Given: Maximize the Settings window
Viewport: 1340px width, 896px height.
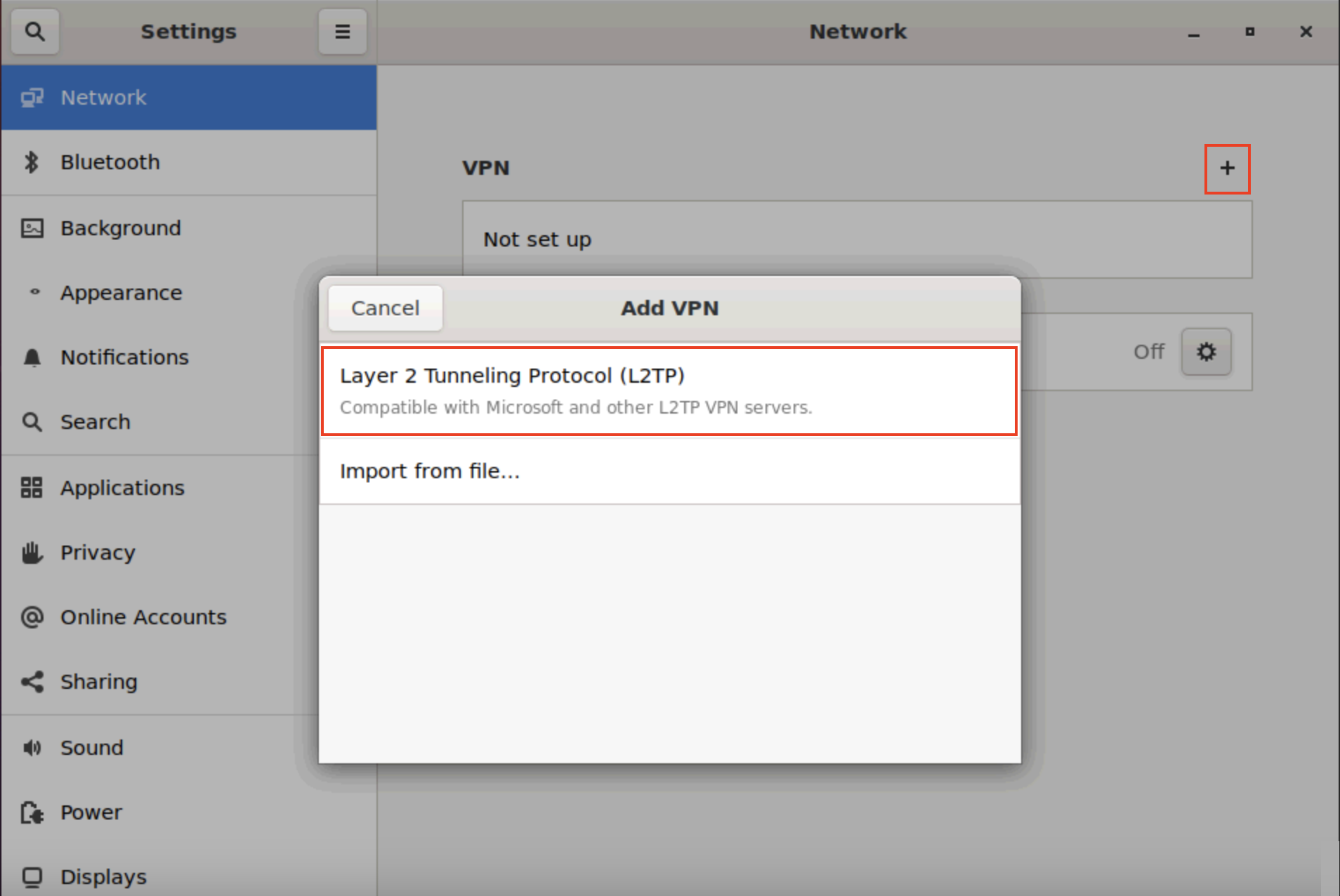Looking at the screenshot, I should 1249,32.
